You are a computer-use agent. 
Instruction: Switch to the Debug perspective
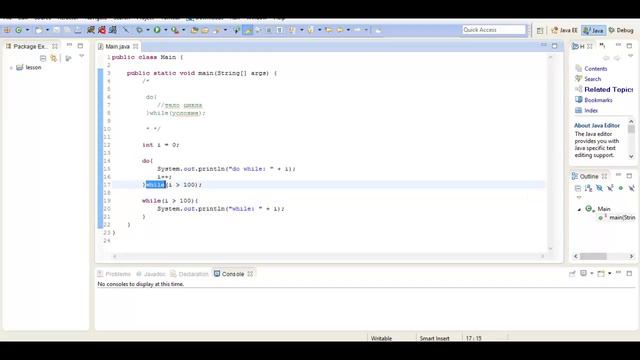click(x=621, y=30)
